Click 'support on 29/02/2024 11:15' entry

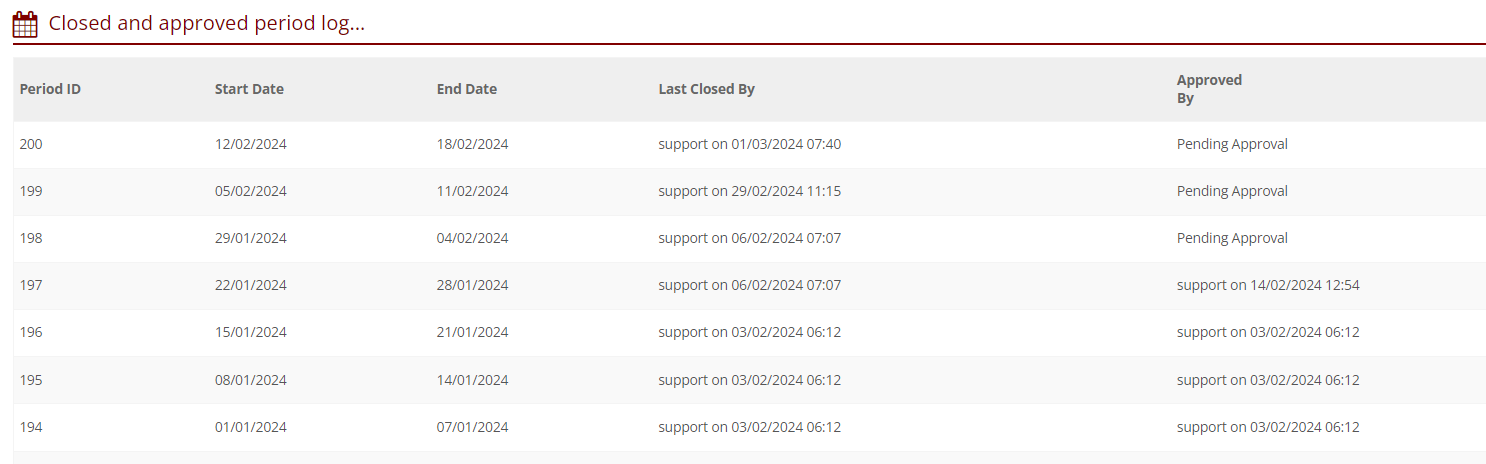[749, 191]
